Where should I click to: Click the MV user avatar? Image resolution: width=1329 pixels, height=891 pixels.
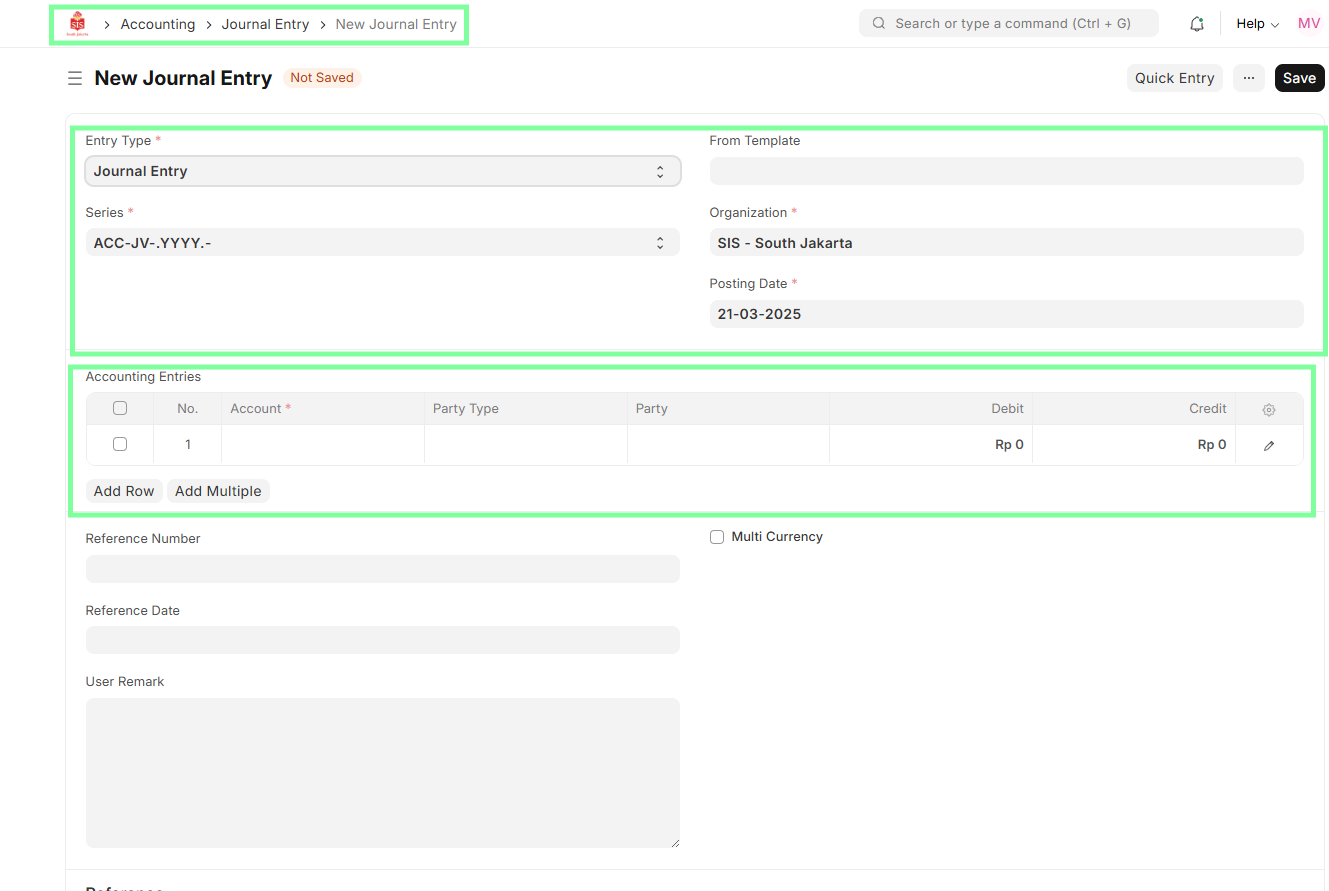coord(1308,24)
